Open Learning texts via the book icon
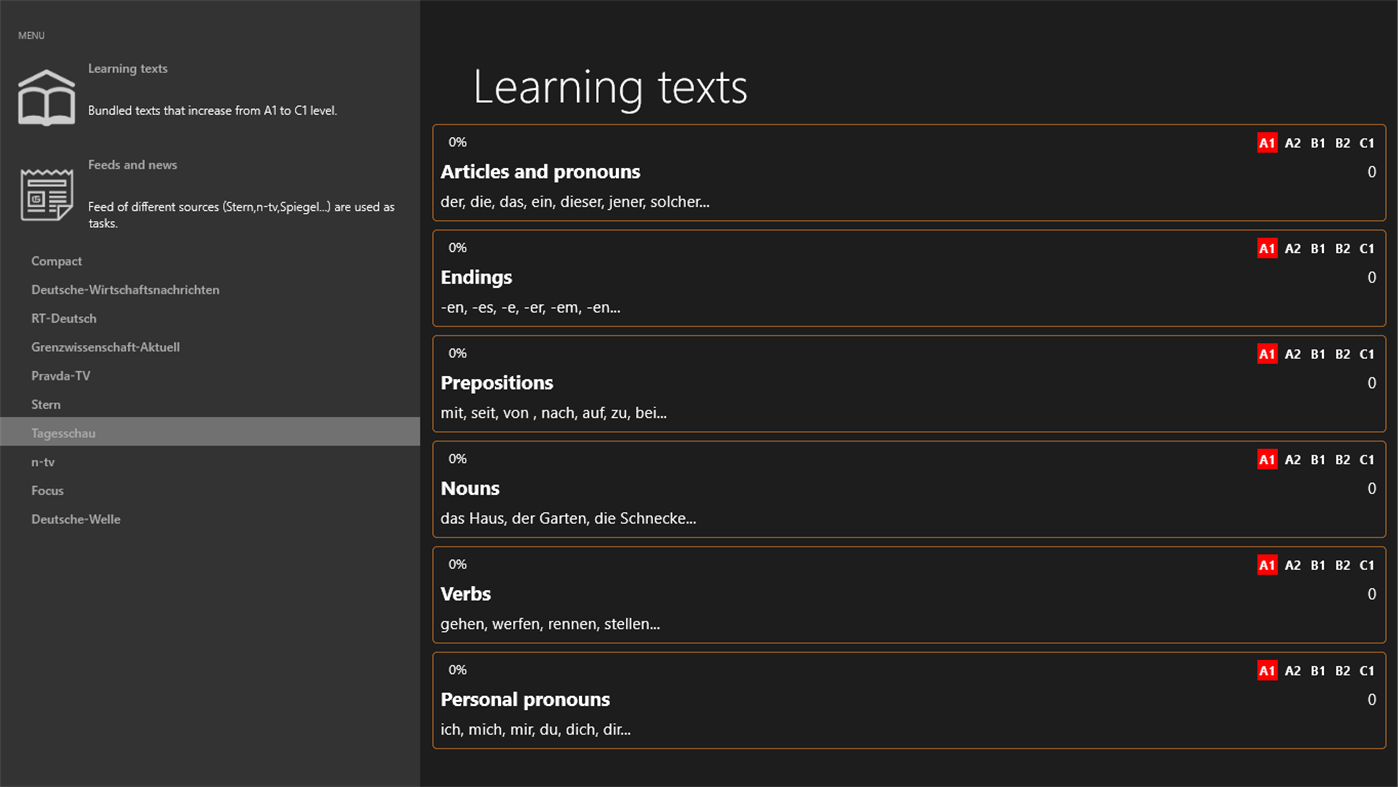This screenshot has width=1398, height=787. 46,95
